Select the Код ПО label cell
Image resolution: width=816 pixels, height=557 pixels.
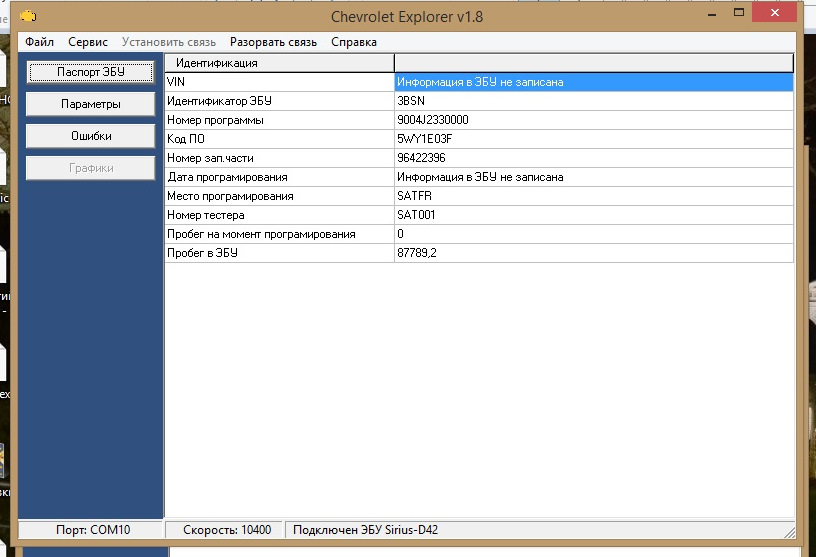(x=280, y=139)
